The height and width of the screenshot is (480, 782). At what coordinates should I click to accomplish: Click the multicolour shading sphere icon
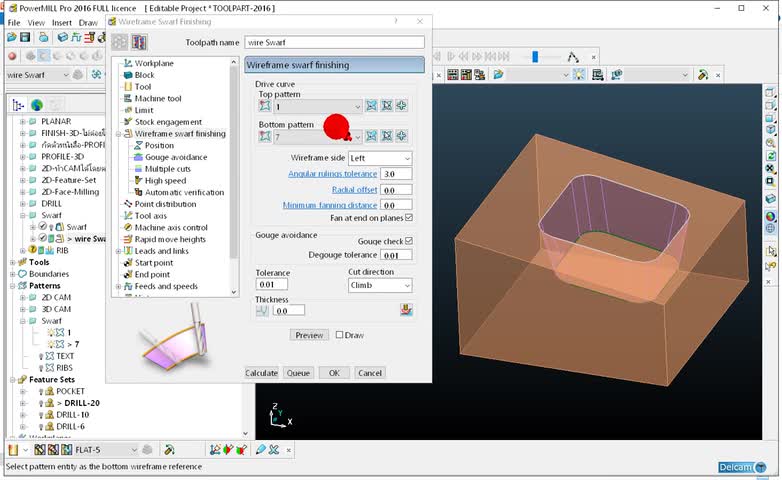pos(771,217)
